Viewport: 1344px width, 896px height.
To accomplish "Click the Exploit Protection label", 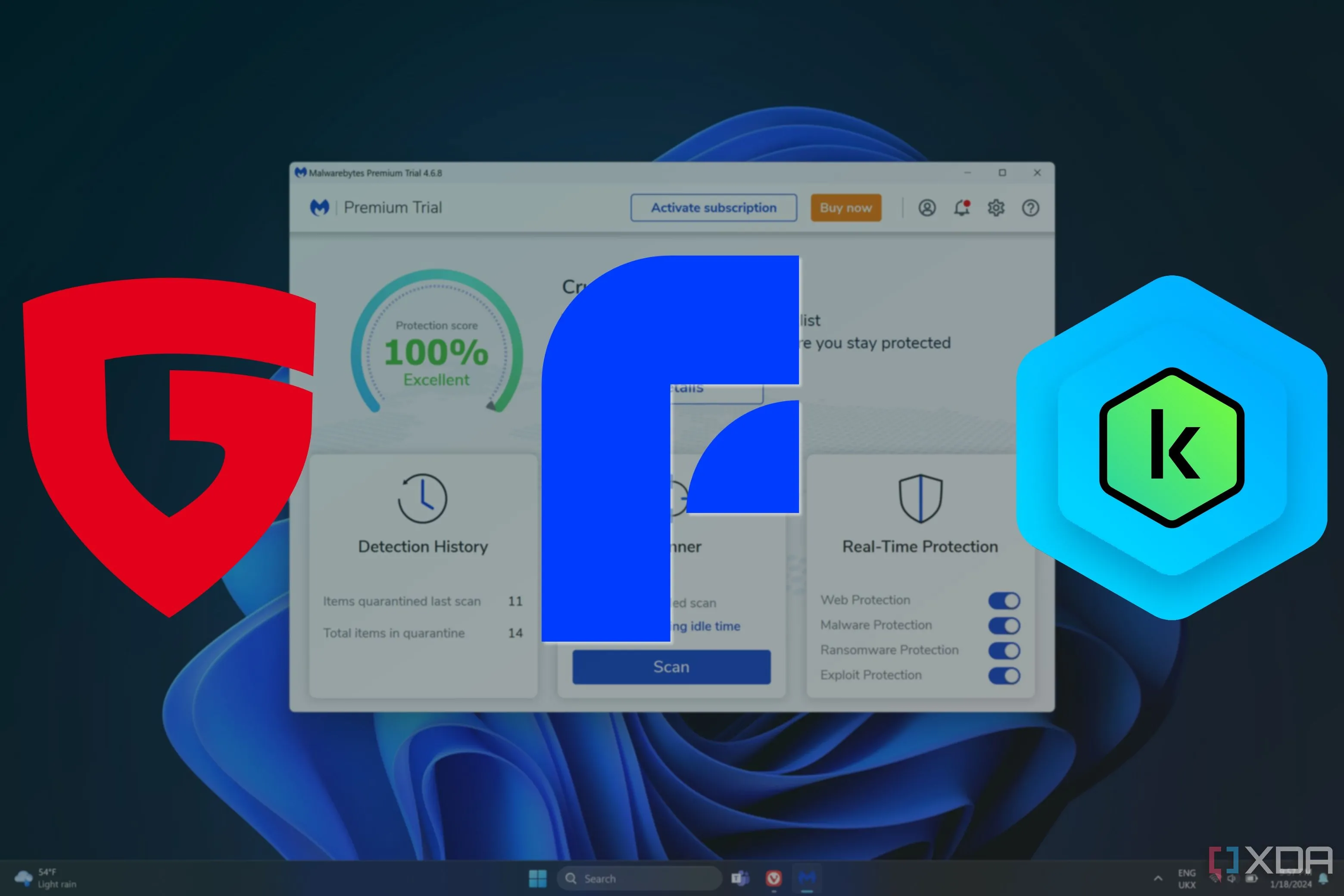I will click(x=870, y=675).
